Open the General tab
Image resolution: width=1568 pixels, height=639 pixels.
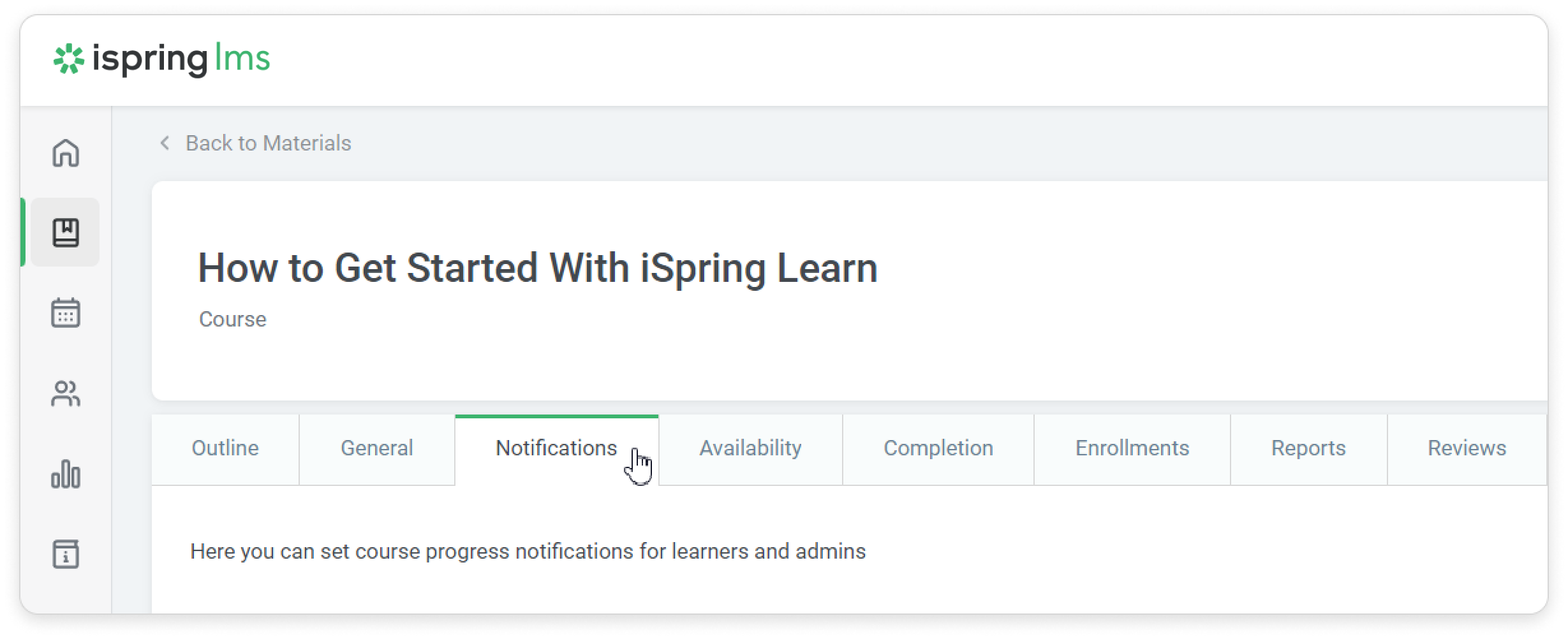[x=376, y=448]
